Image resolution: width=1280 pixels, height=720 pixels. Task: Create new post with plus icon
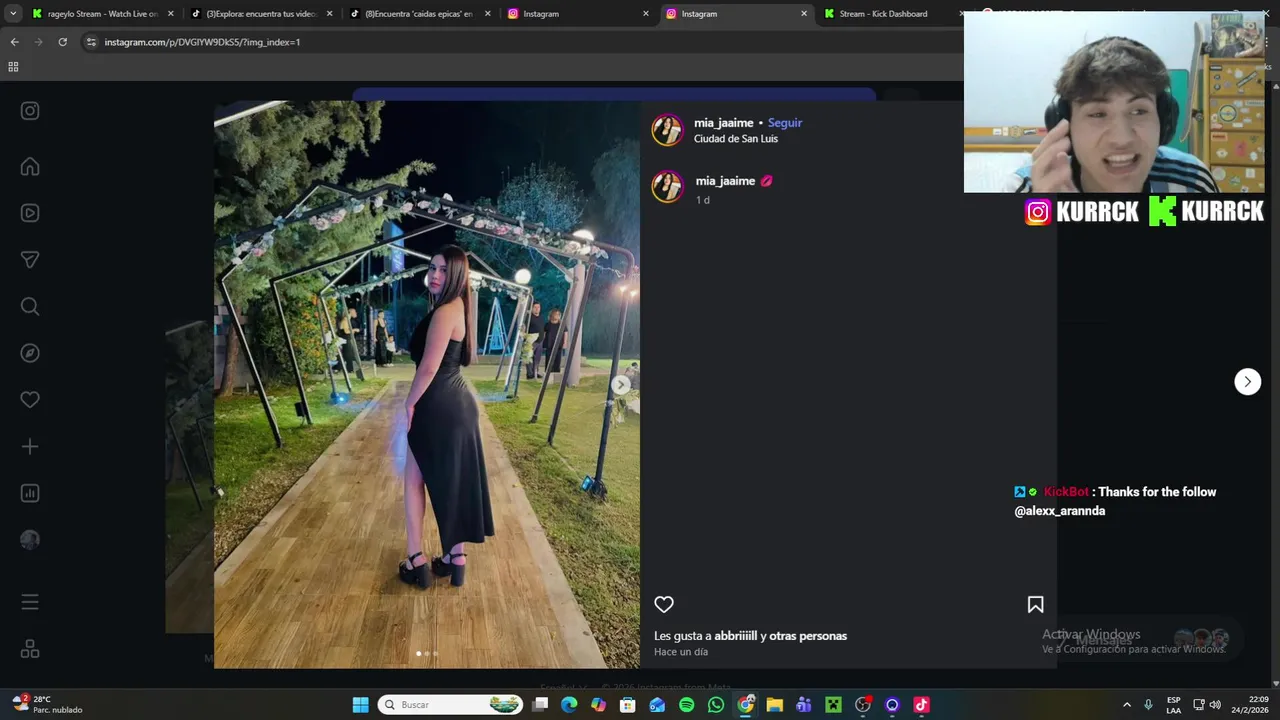[30, 447]
